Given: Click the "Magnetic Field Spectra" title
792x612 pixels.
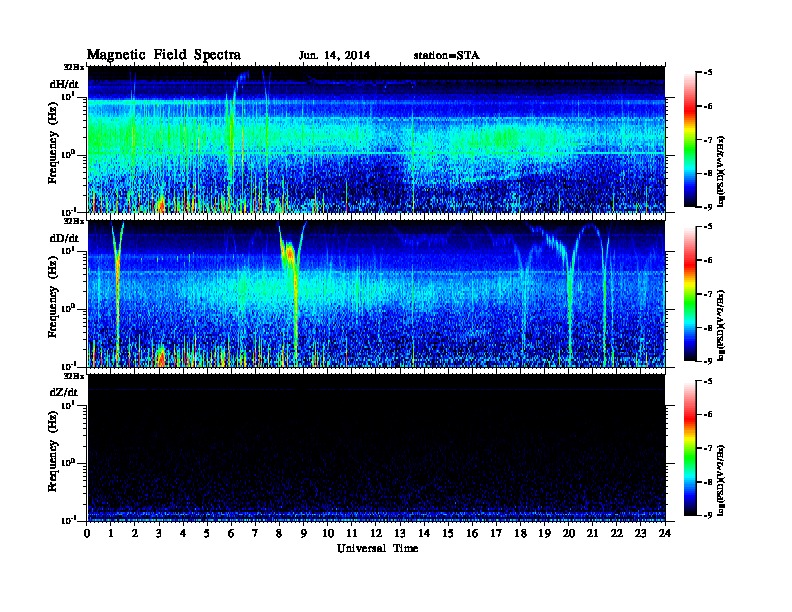Looking at the screenshot, I should pos(164,55).
